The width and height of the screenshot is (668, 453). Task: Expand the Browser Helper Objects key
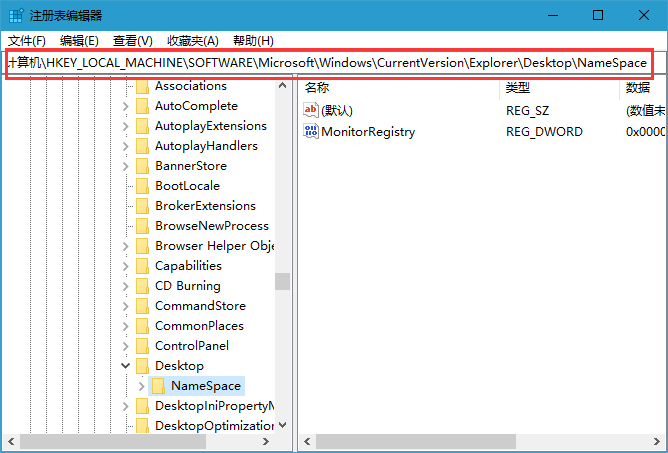[126, 246]
